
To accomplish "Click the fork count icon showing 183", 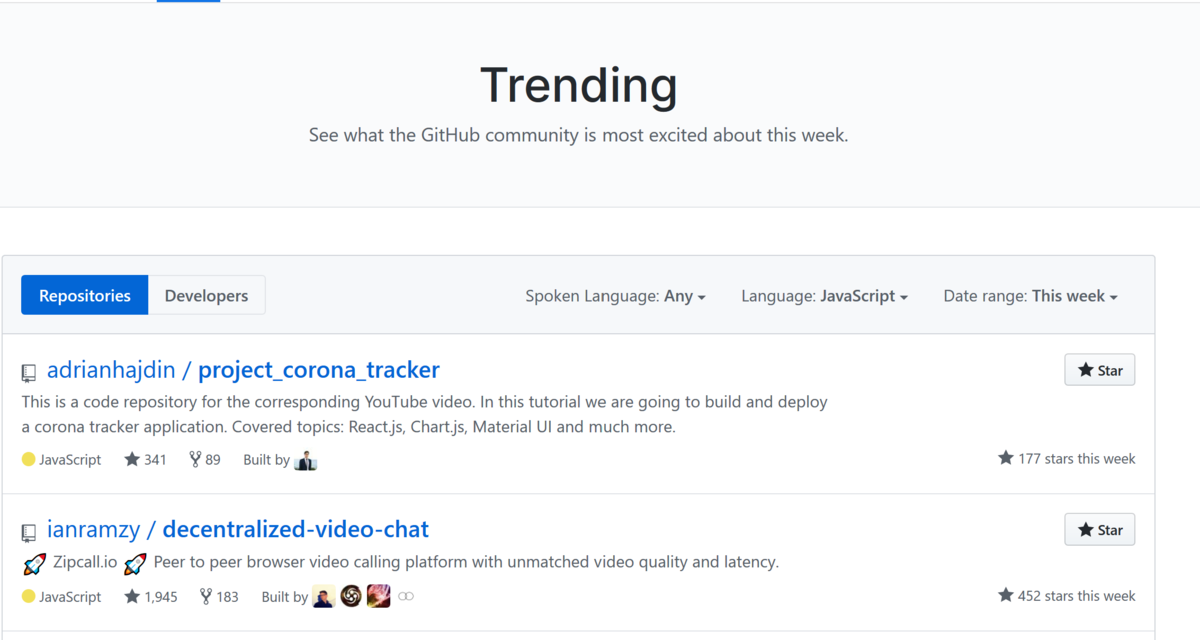I will point(204,596).
